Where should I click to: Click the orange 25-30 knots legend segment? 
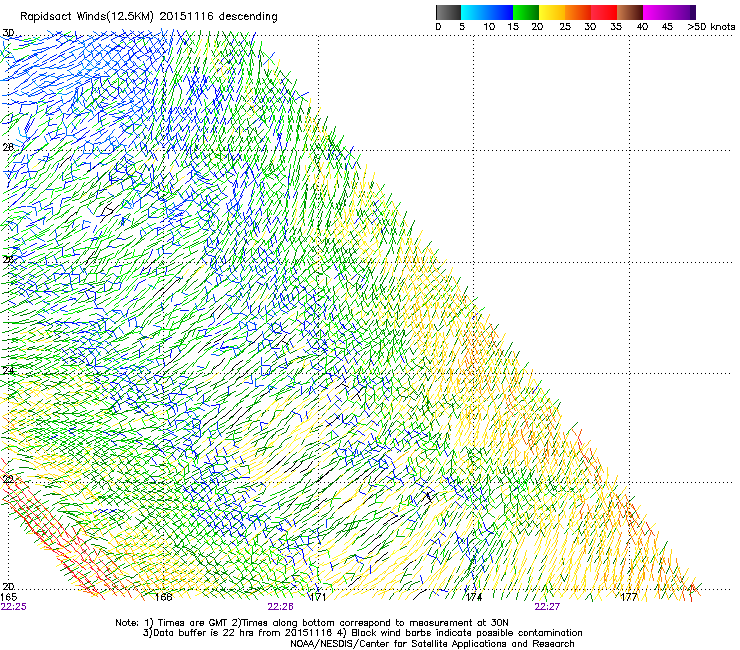click(x=578, y=12)
